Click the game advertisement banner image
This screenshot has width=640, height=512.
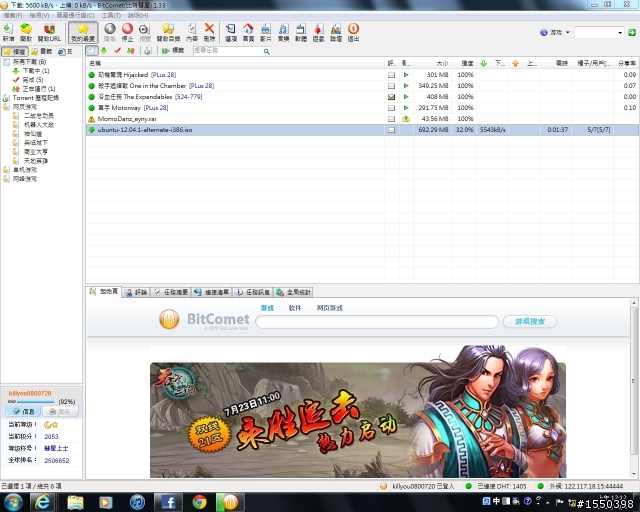[x=358, y=412]
